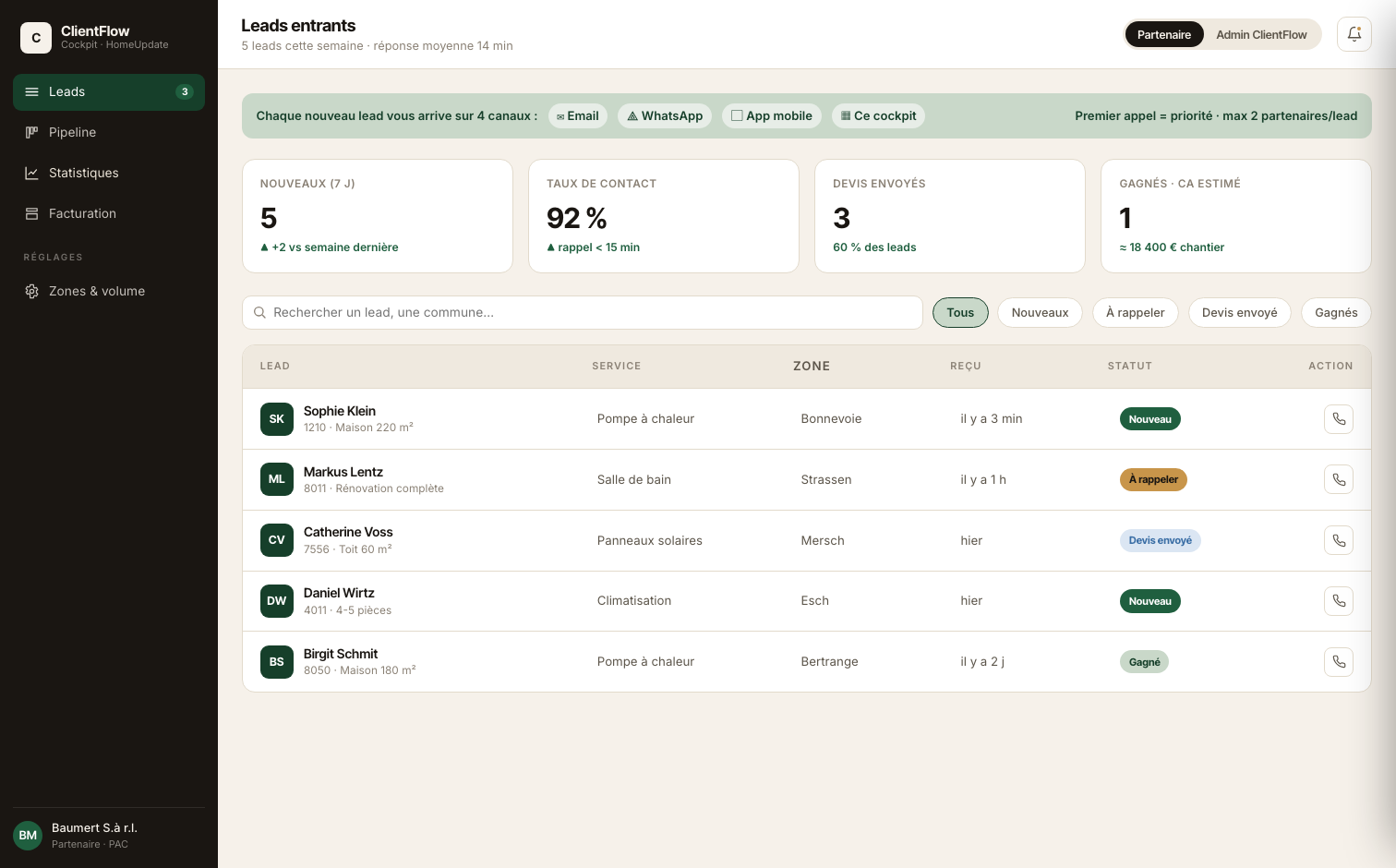
Task: Click the Panneaux solaires service cell
Action: coord(650,540)
